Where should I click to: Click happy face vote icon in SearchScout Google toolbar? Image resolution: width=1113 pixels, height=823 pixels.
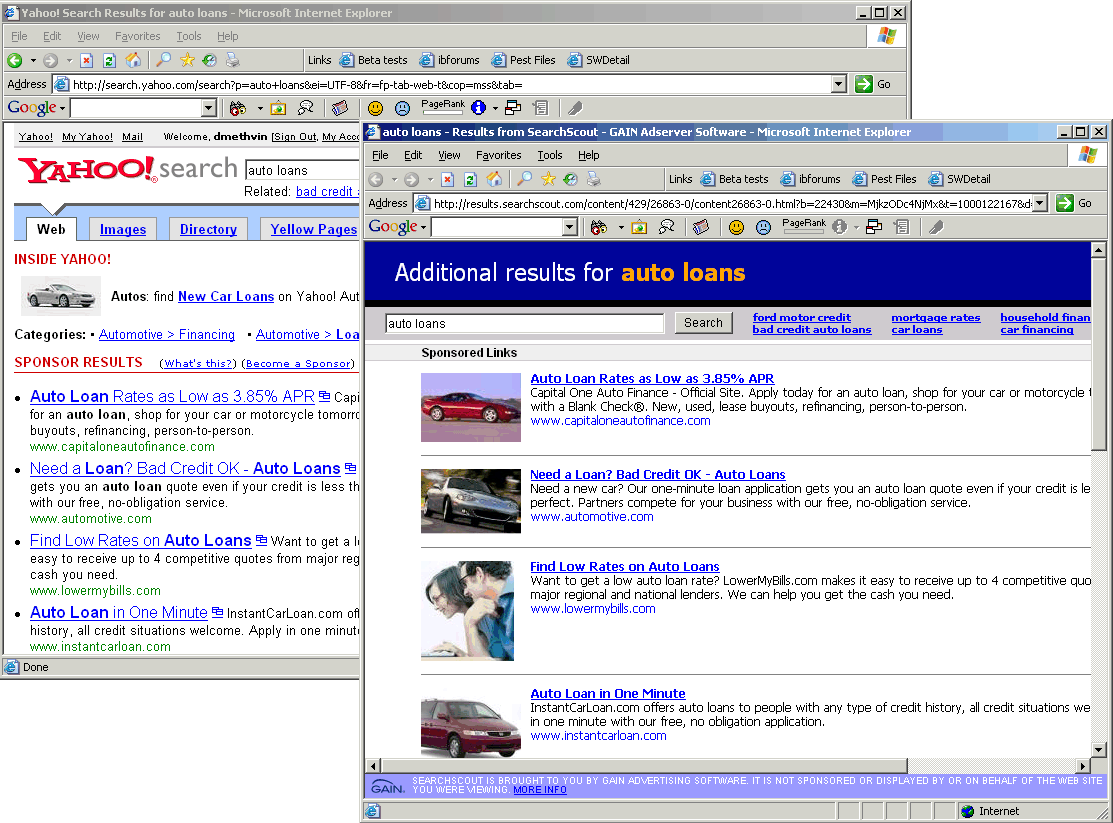(737, 227)
